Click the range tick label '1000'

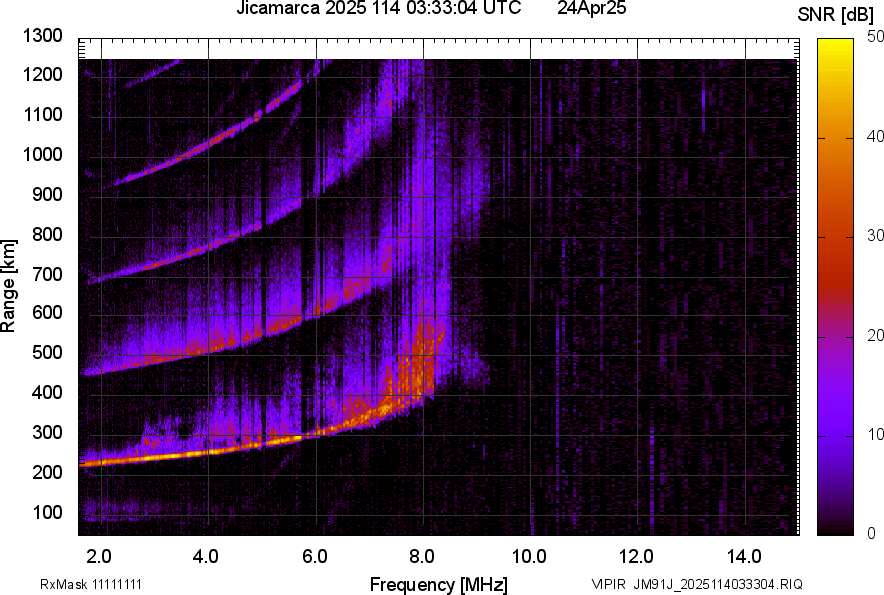pos(42,154)
